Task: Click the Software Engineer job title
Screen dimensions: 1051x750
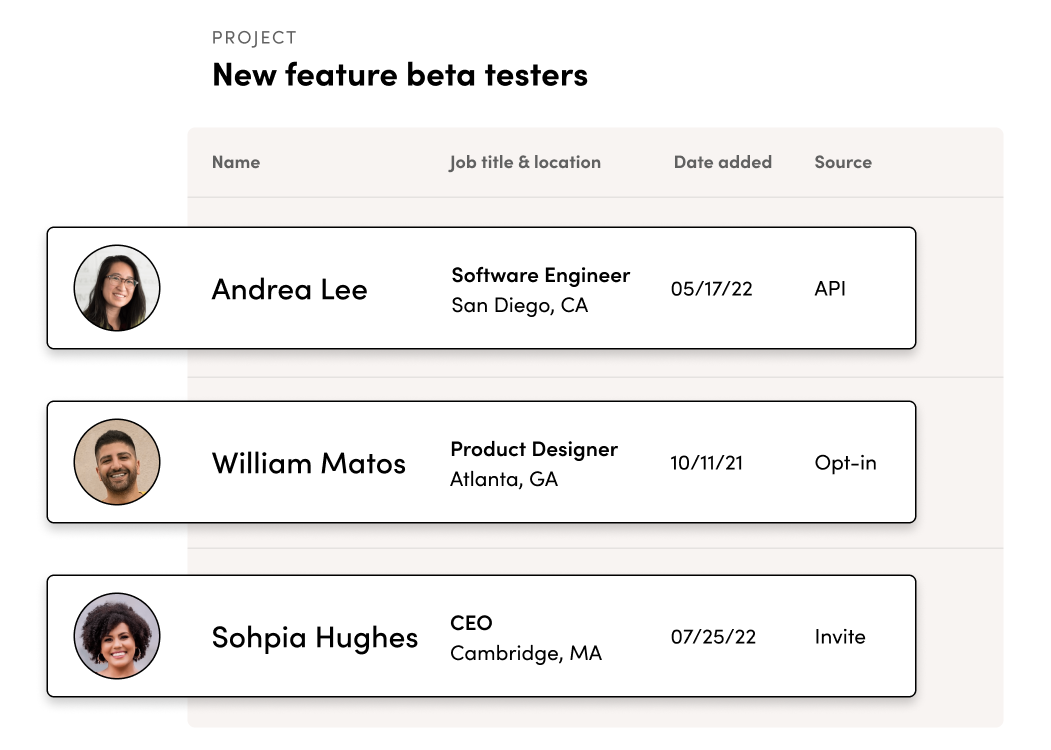Action: point(540,275)
